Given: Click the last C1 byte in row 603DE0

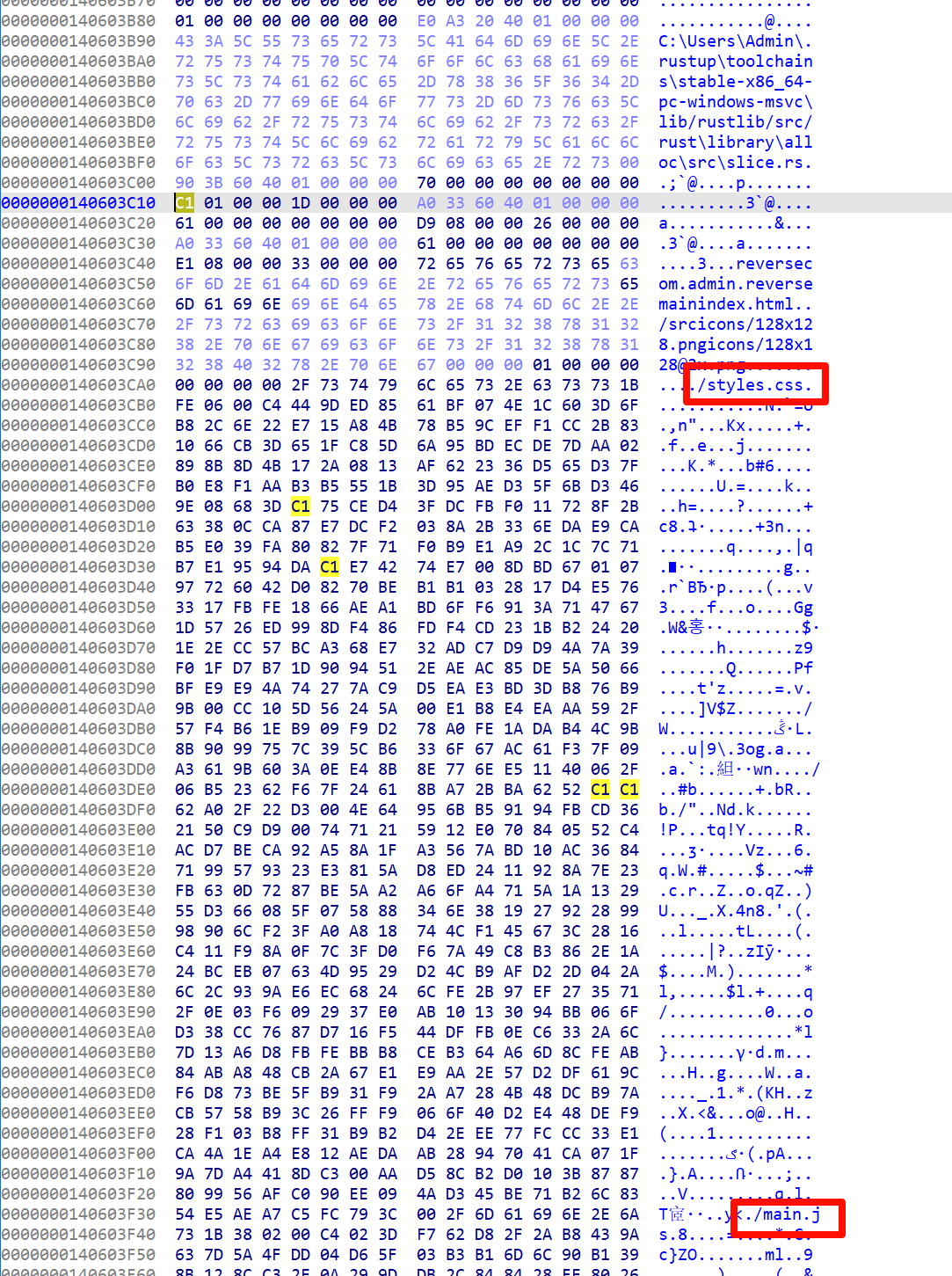Looking at the screenshot, I should coord(629,790).
